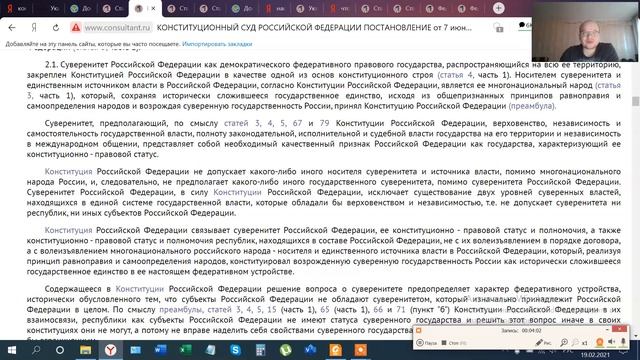Open Microsoft Word from taskbar

160,350
